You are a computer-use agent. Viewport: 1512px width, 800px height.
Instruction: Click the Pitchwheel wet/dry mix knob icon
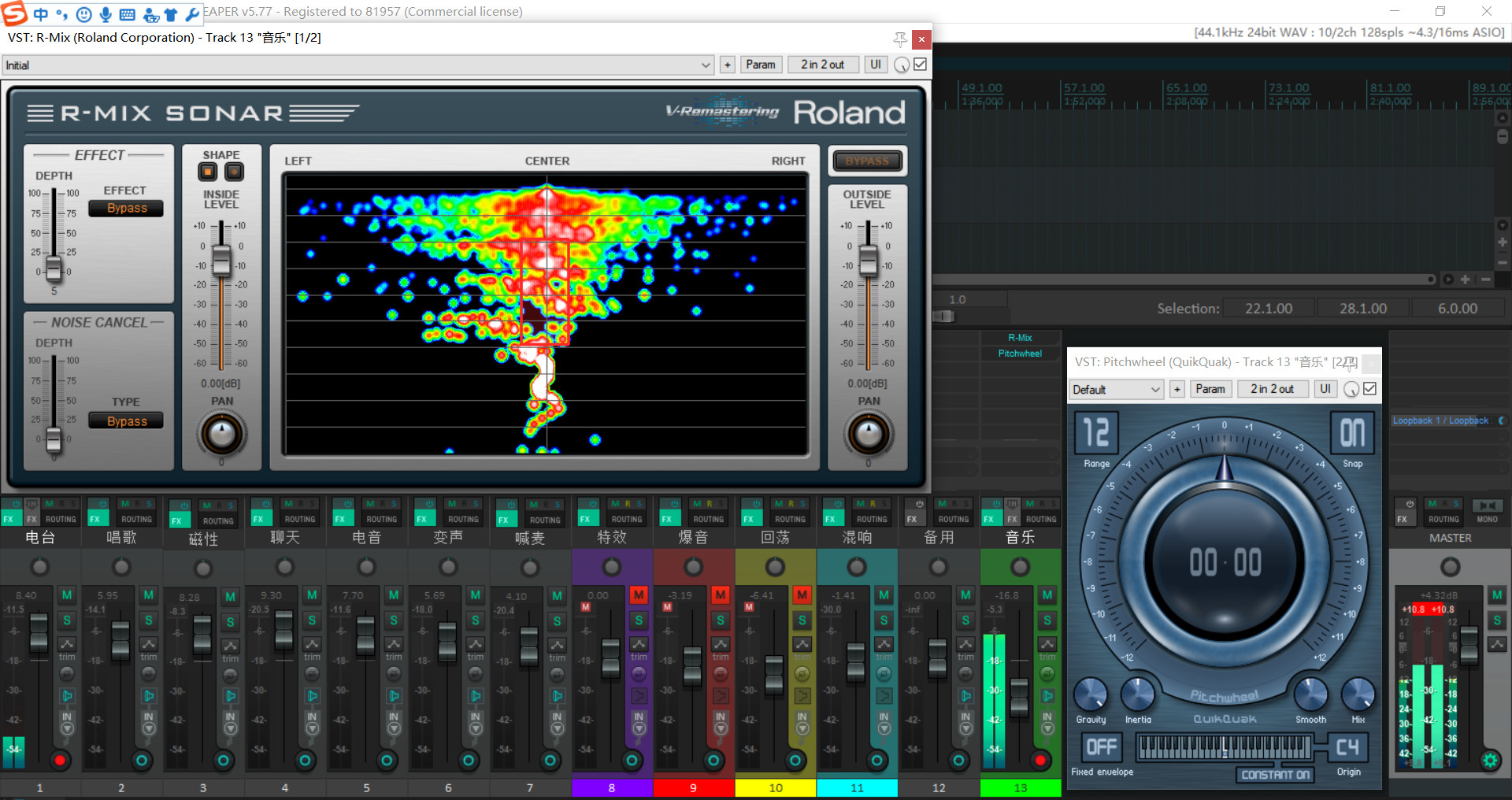coord(1351,389)
